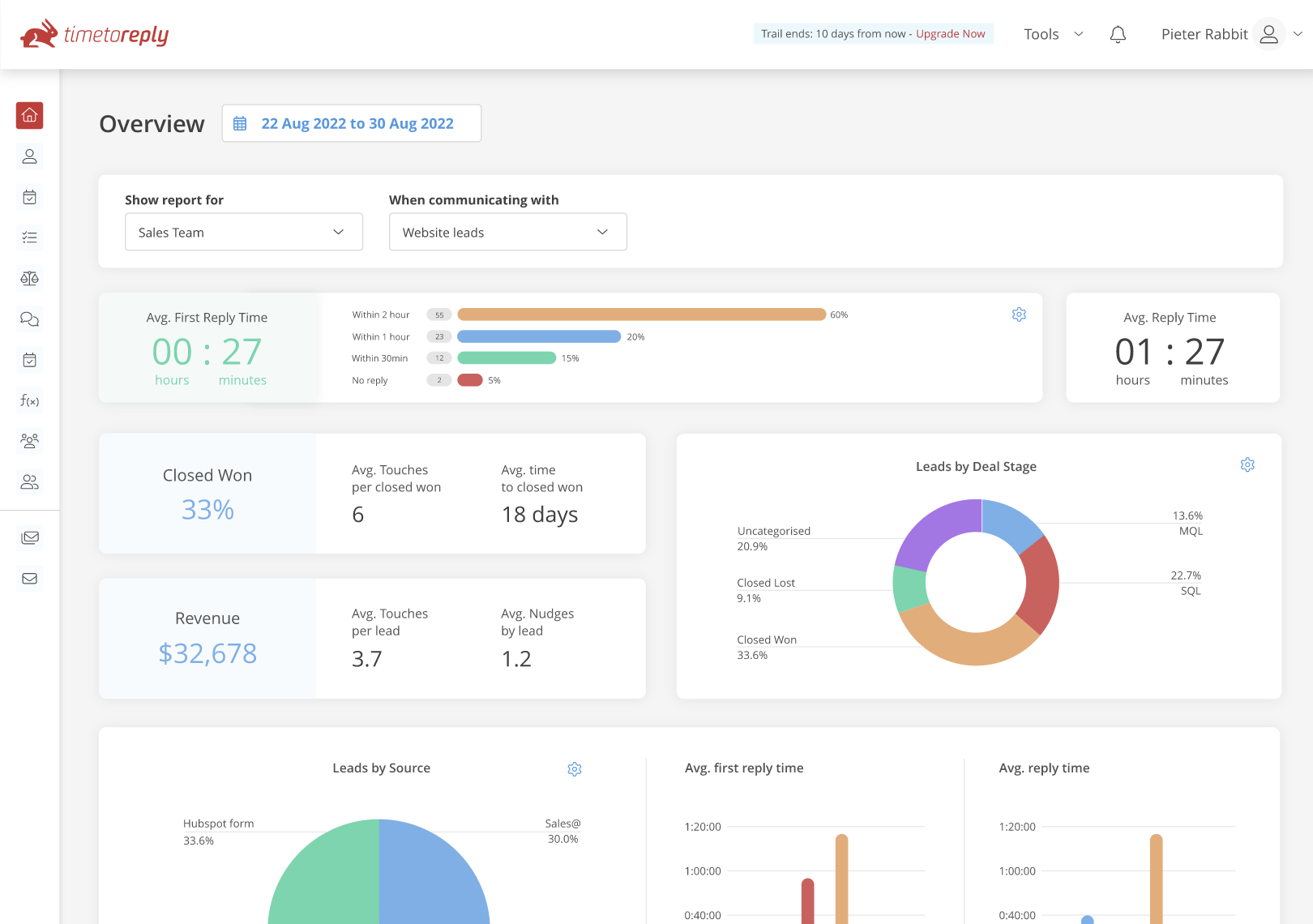Open the checklist tasks sidebar icon

(30, 237)
